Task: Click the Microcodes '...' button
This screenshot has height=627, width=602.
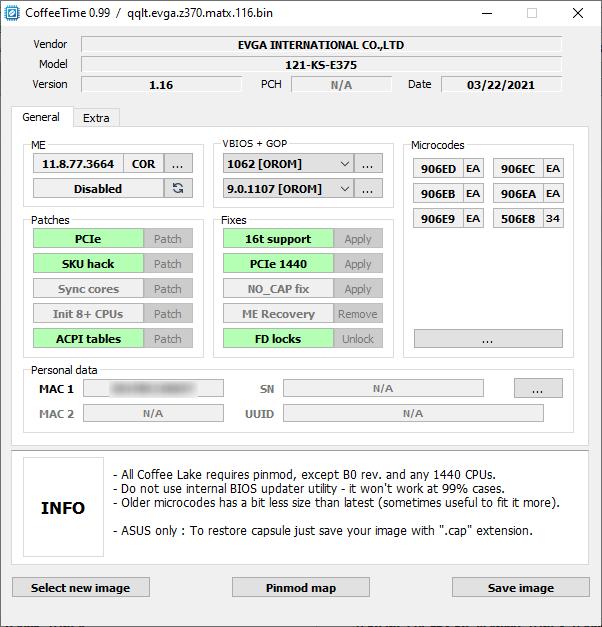Action: click(488, 339)
